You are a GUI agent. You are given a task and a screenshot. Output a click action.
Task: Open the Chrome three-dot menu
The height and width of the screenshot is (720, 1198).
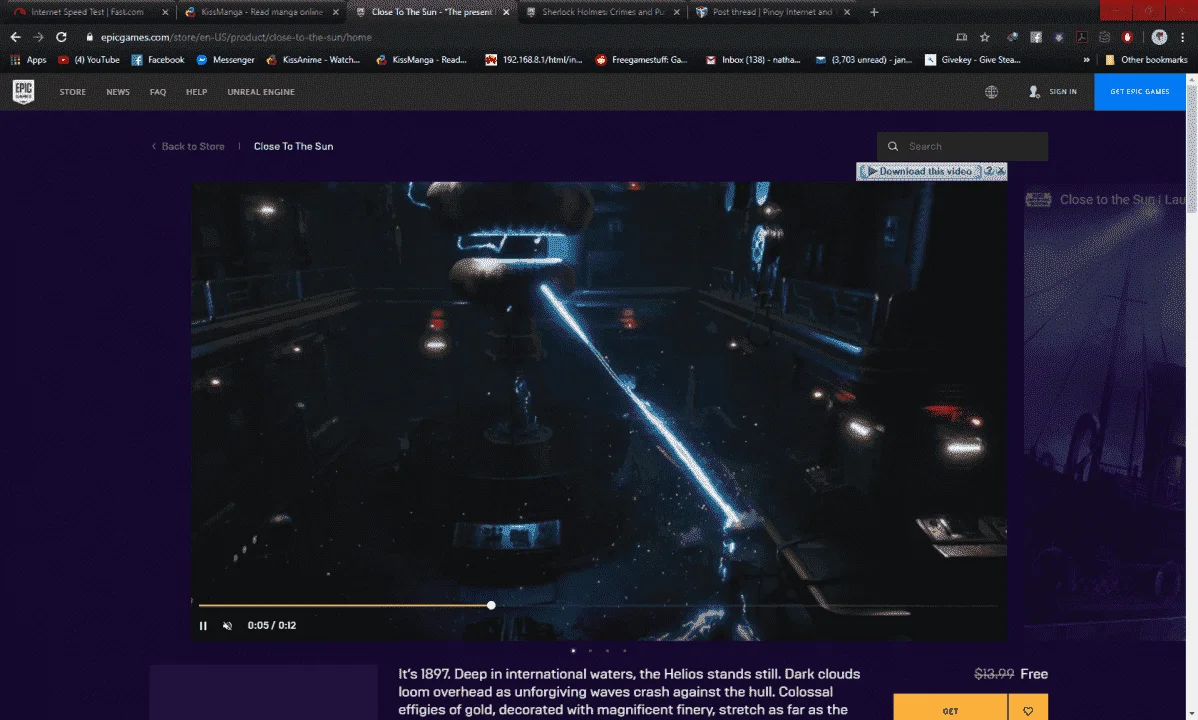1182,37
